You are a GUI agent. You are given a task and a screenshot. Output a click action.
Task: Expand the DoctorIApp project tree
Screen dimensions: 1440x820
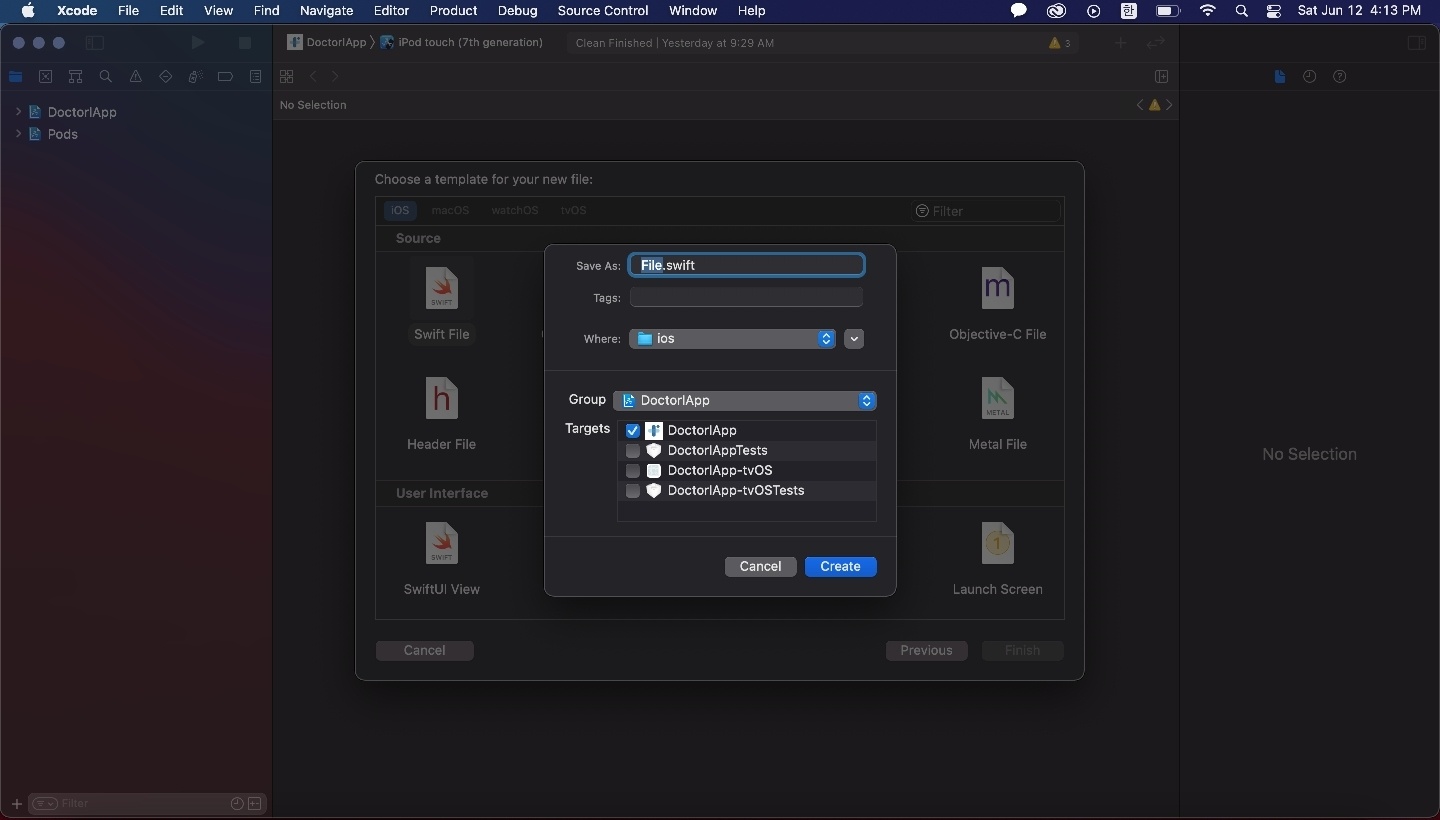coord(18,112)
